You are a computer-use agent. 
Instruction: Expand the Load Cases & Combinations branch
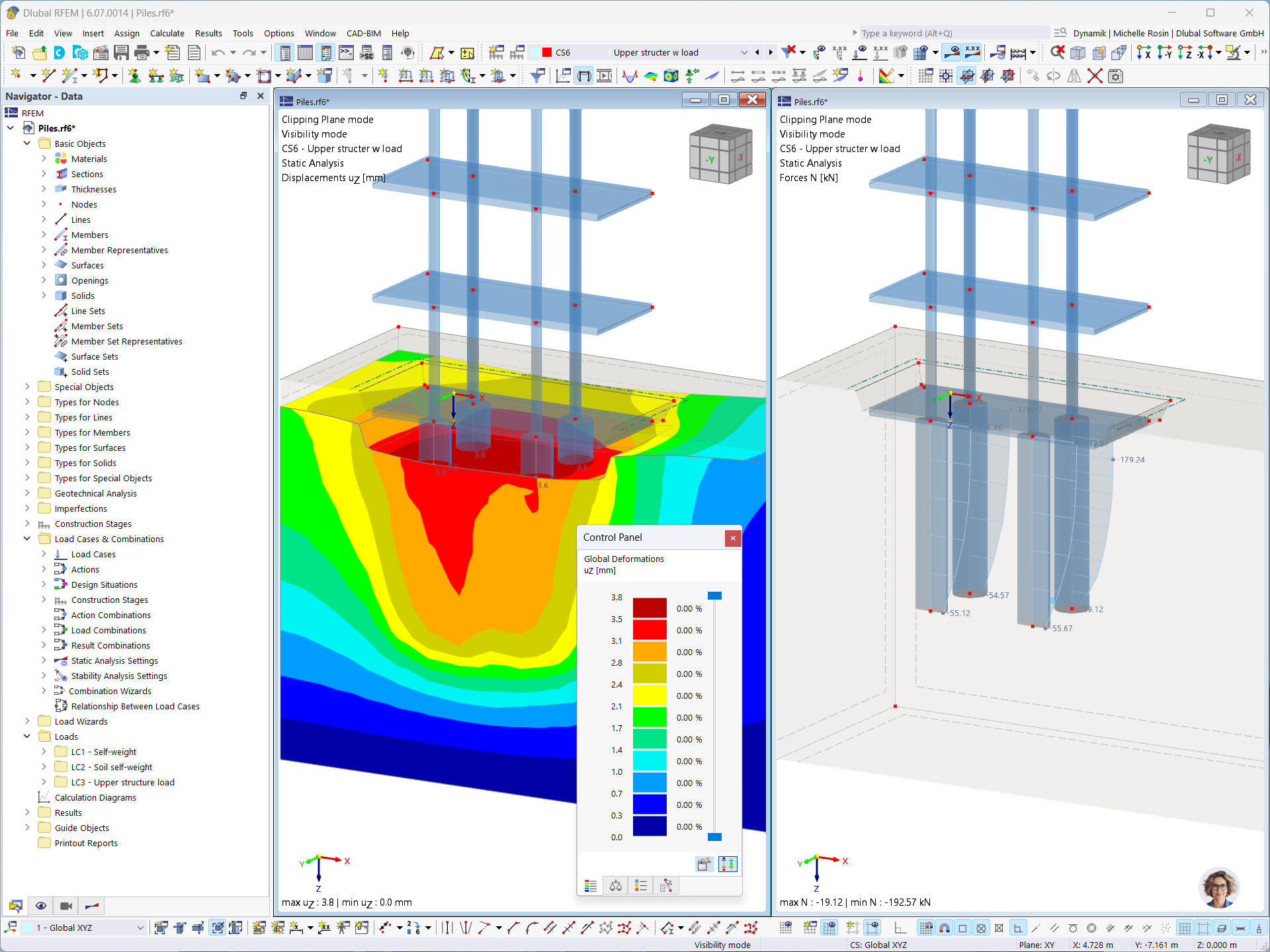28,539
